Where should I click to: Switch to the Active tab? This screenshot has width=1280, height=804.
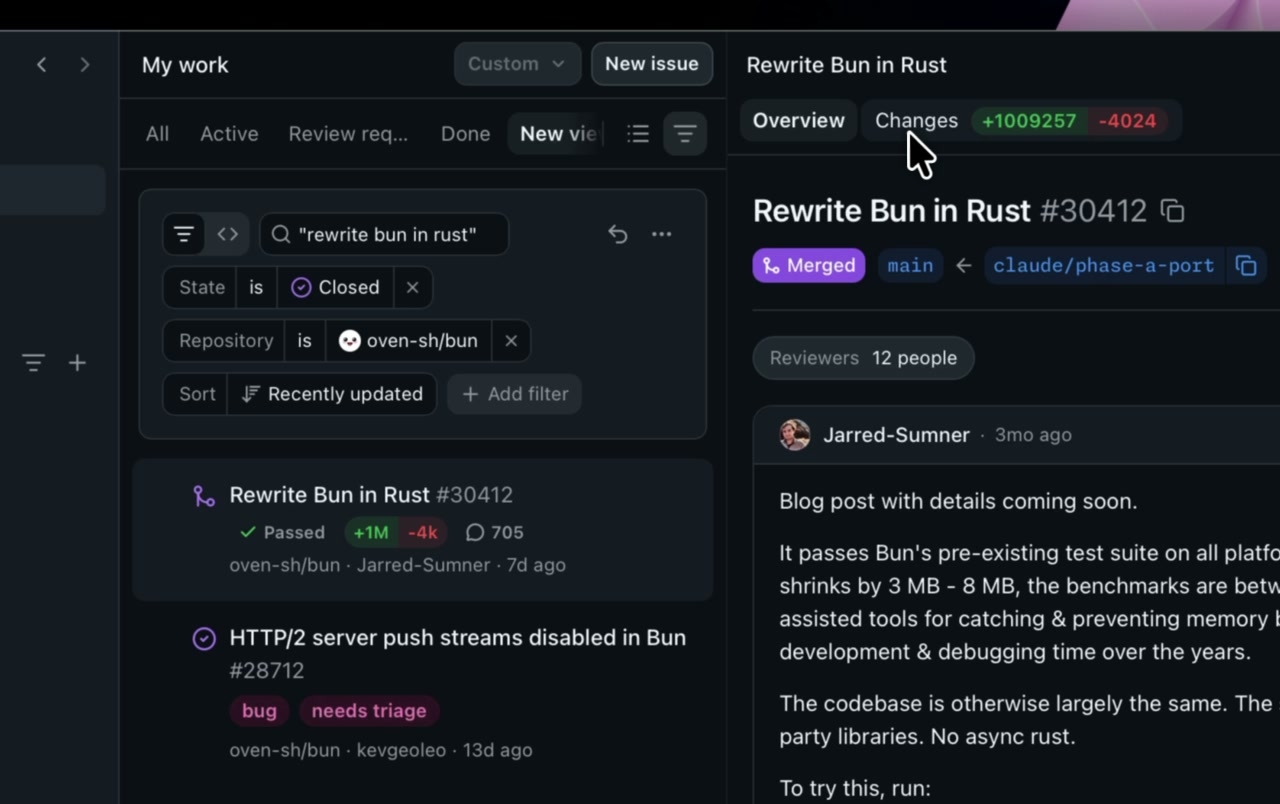(x=229, y=134)
